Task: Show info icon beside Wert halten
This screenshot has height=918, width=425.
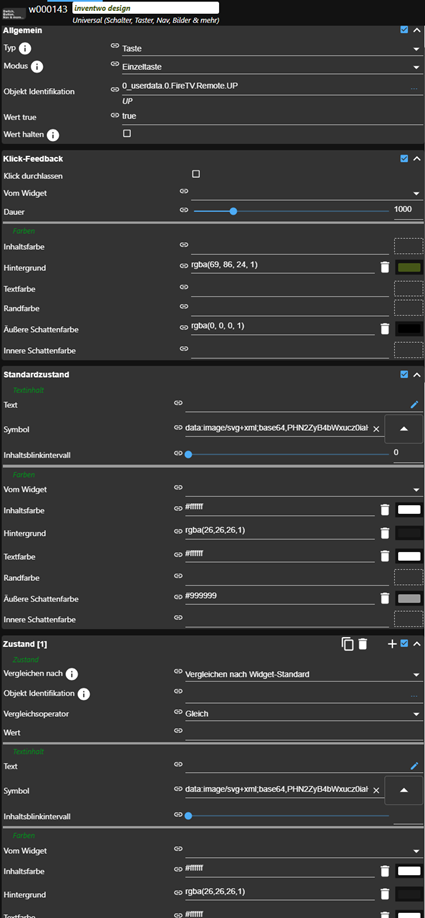Action: pyautogui.click(x=53, y=135)
